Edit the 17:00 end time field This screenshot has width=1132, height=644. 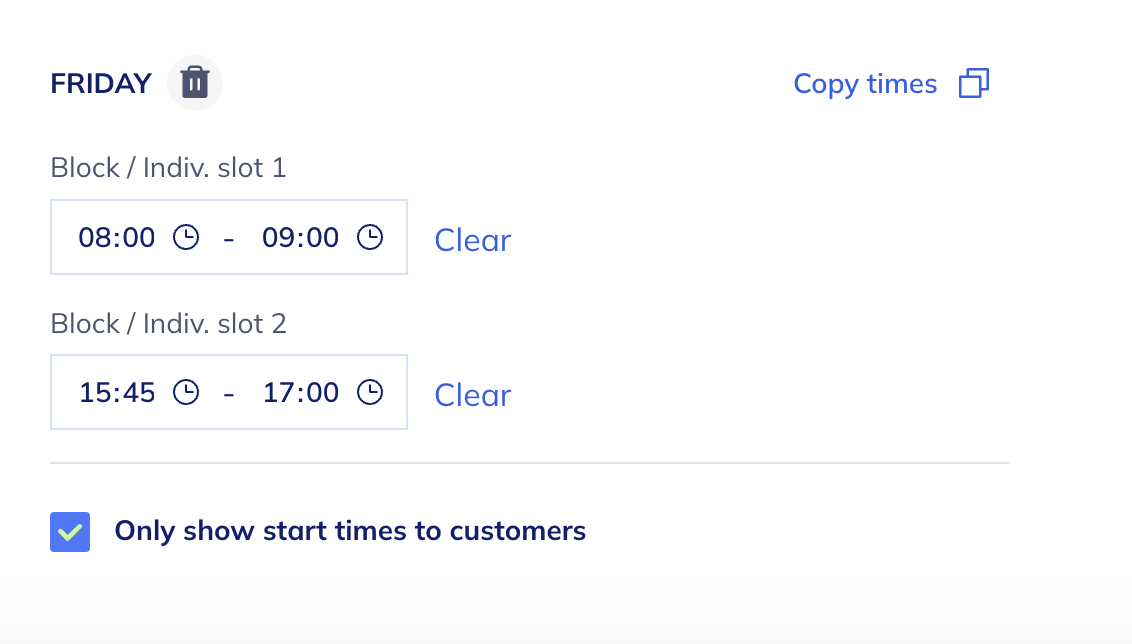[x=300, y=393]
